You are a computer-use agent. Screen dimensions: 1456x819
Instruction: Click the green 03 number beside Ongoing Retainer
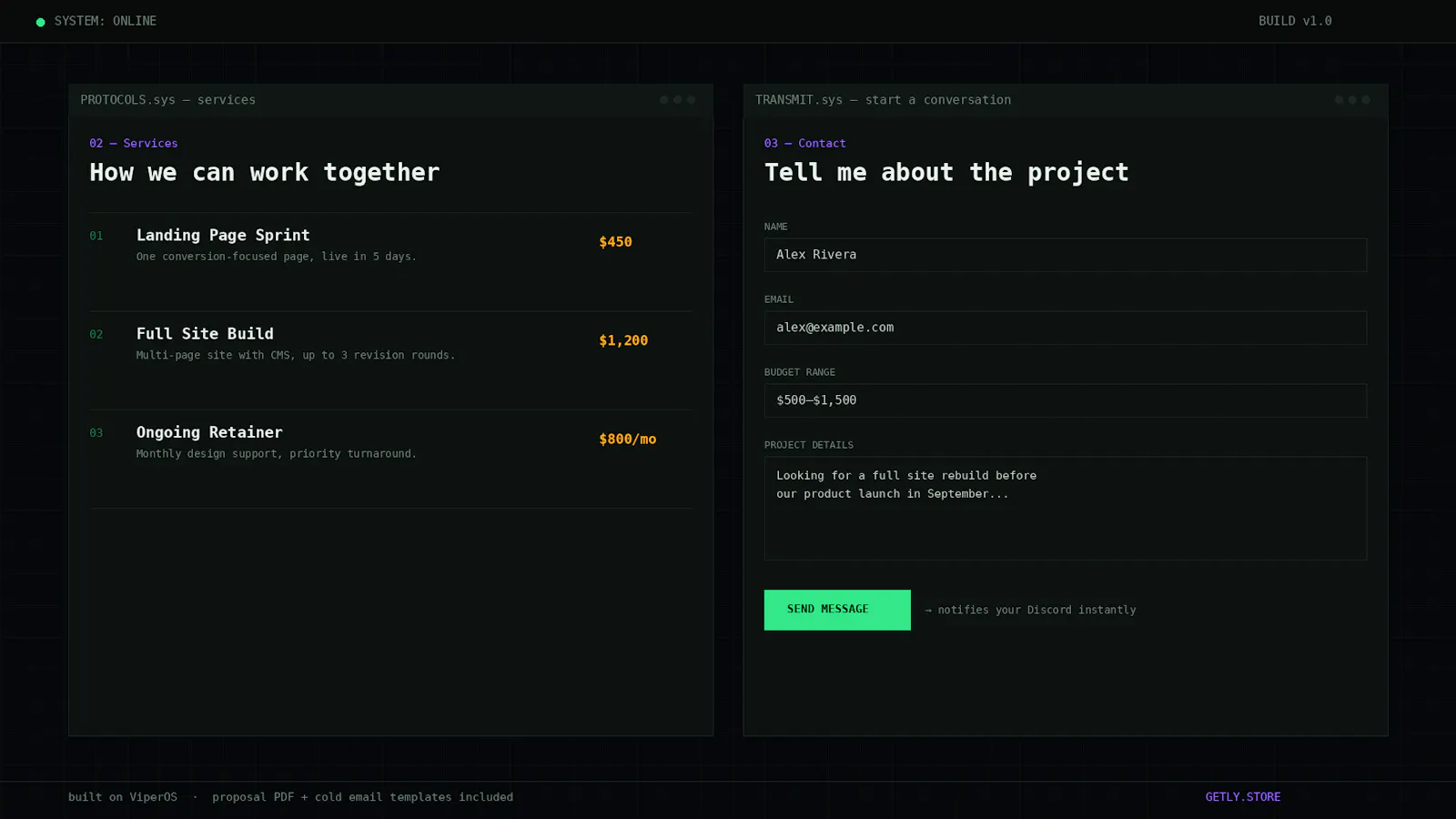(x=96, y=432)
